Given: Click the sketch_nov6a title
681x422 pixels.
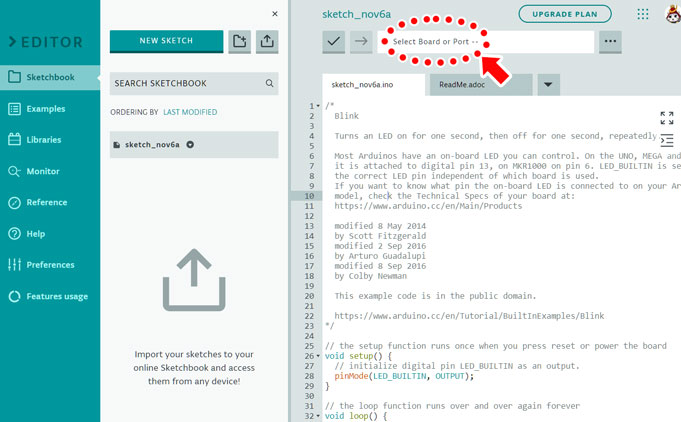Looking at the screenshot, I should [x=357, y=14].
